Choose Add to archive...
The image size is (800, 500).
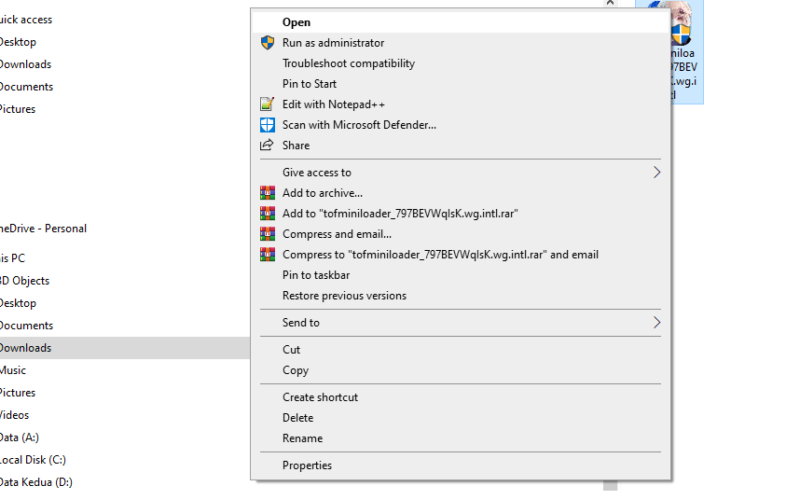point(460,193)
